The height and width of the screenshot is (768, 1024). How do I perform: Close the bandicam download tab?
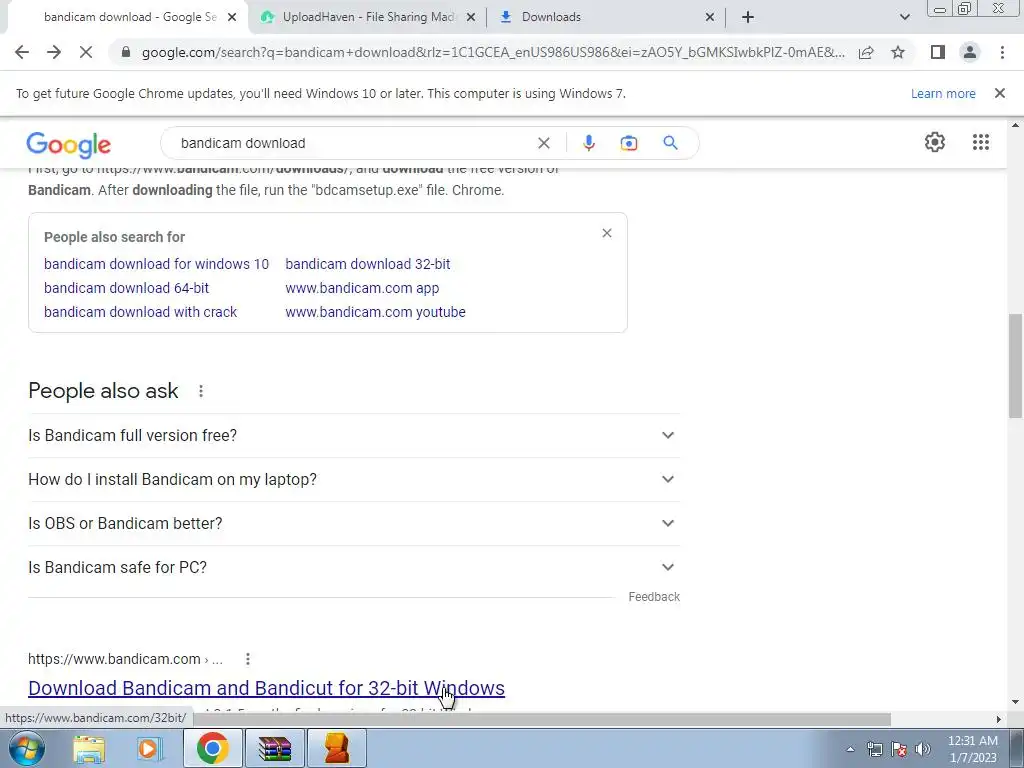click(x=232, y=17)
